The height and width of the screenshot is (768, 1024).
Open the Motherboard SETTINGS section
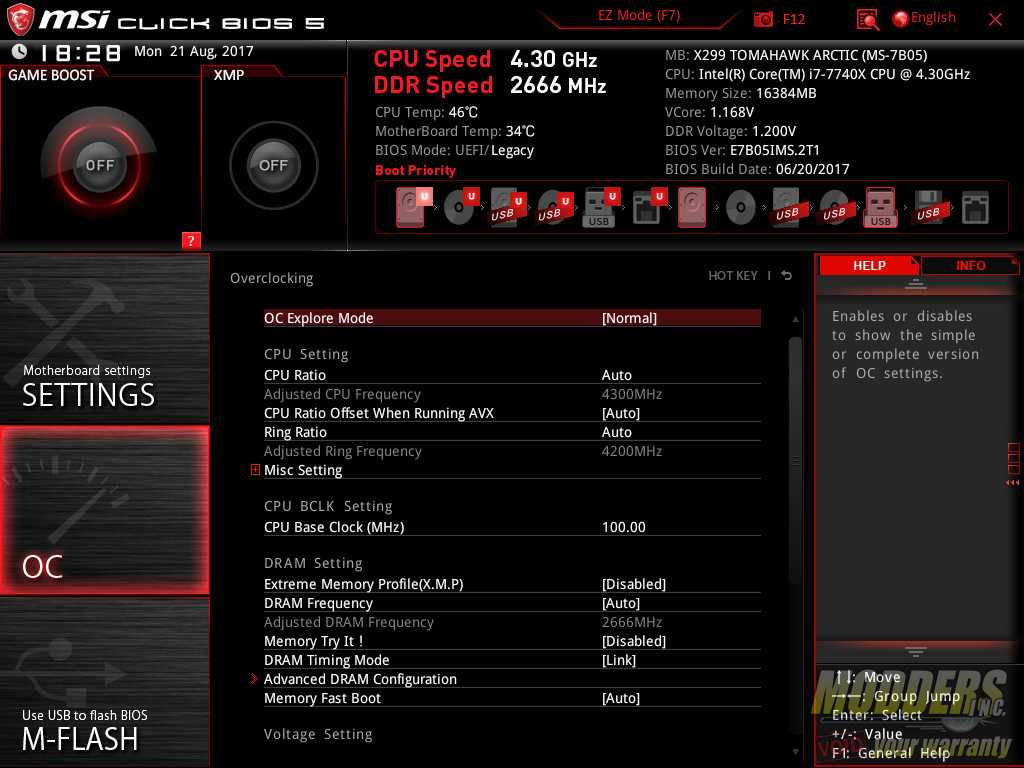(104, 338)
